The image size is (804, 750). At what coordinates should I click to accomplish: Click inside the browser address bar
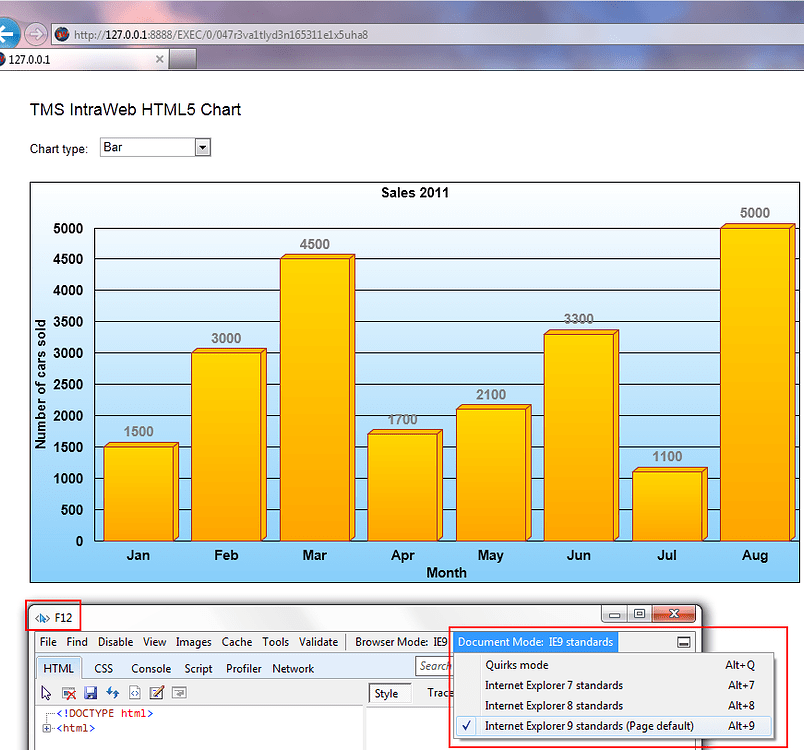click(300, 33)
